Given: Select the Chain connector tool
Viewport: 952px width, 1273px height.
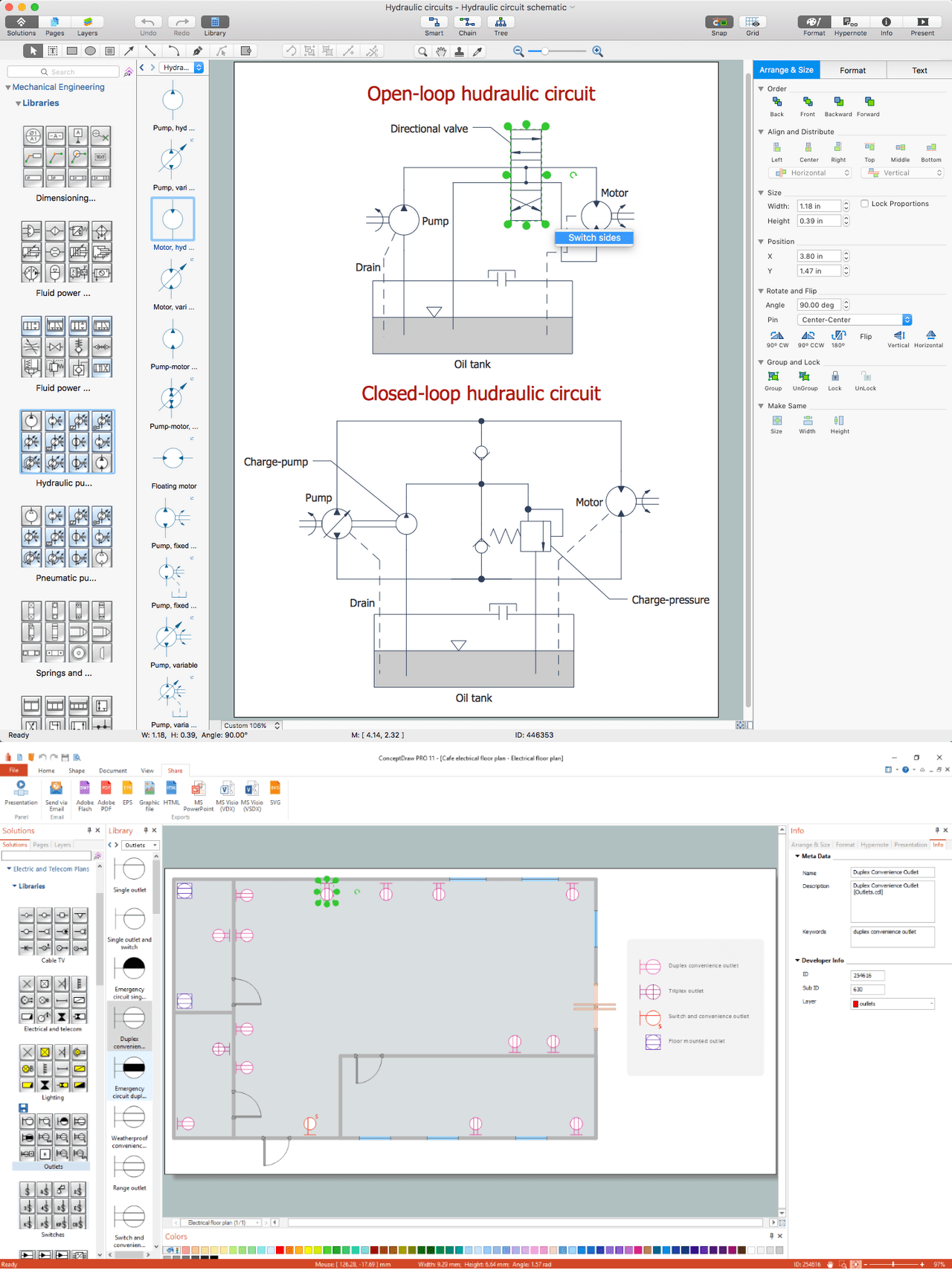Looking at the screenshot, I should pyautogui.click(x=467, y=22).
